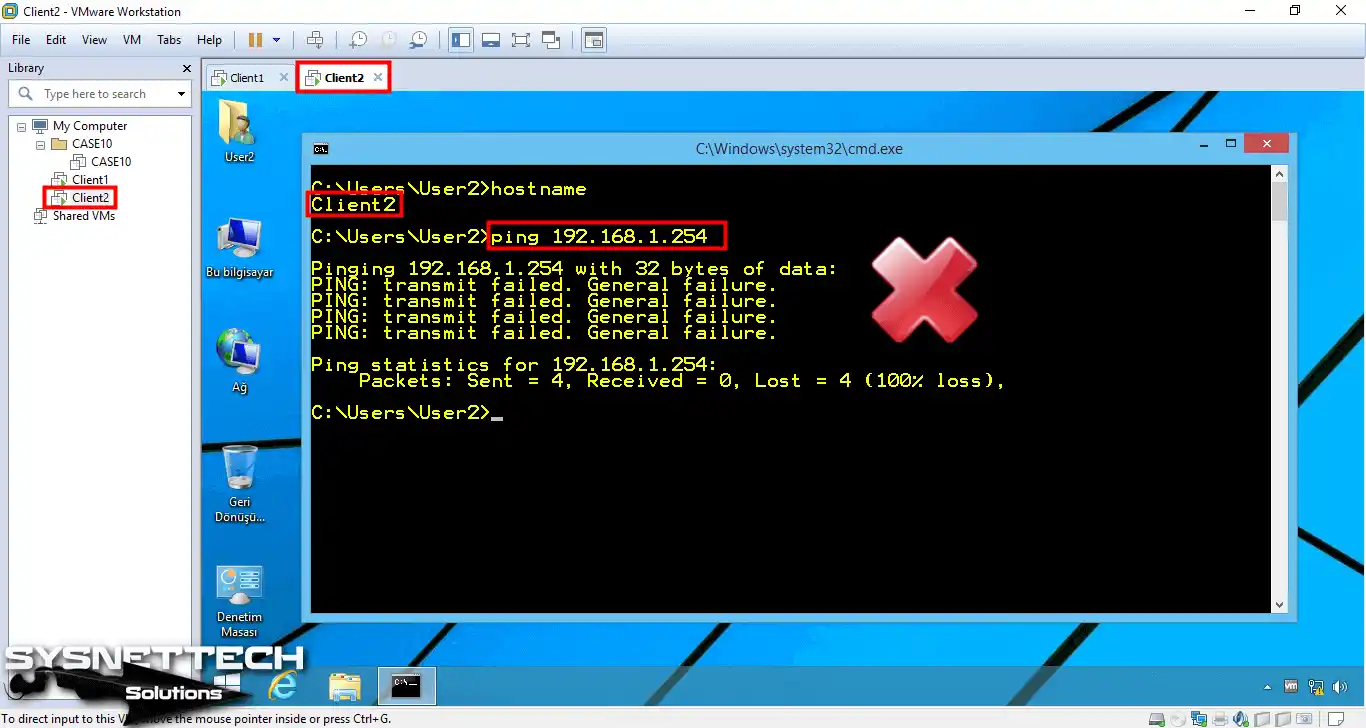
Task: Send Ctrl+Alt+Del to the virtual machine
Action: [315, 40]
